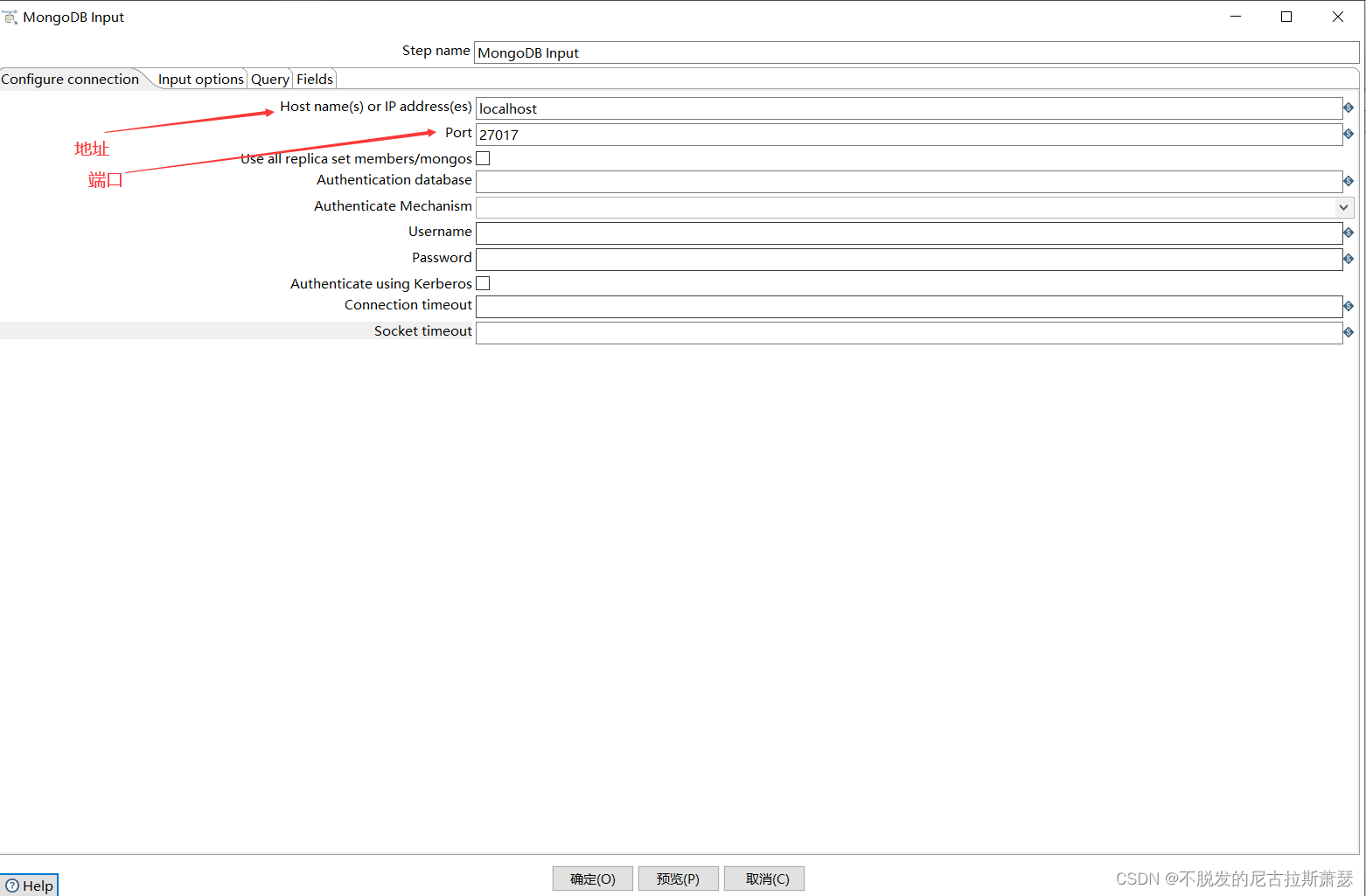
Task: Click the Host name field containing localhost
Action: [x=910, y=108]
